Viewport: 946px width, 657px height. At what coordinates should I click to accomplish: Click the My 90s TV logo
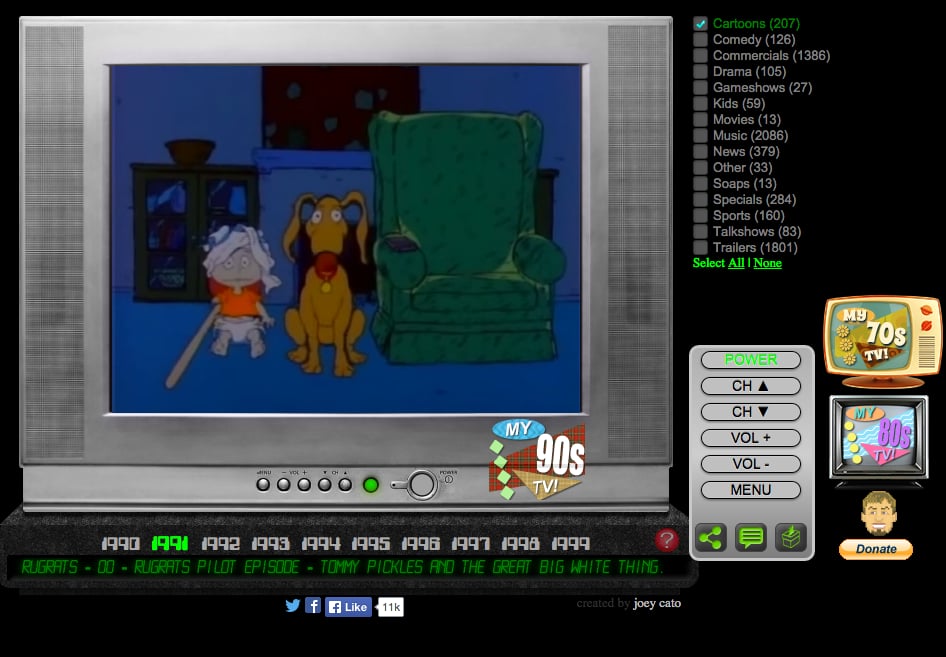pyautogui.click(x=537, y=459)
